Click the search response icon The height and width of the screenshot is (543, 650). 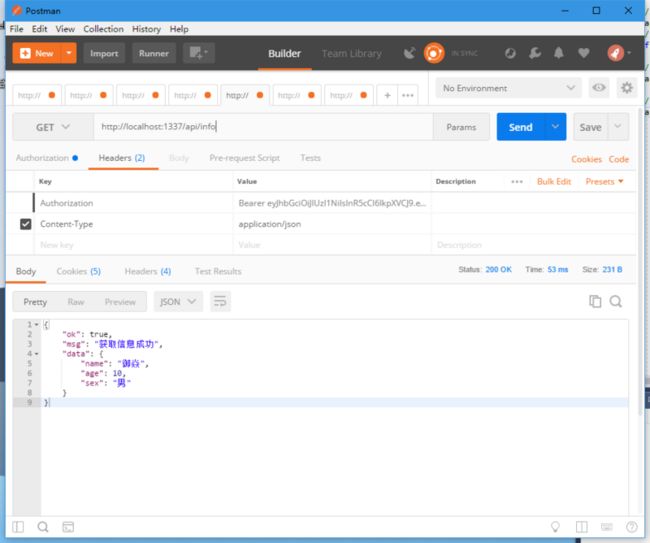click(x=616, y=301)
